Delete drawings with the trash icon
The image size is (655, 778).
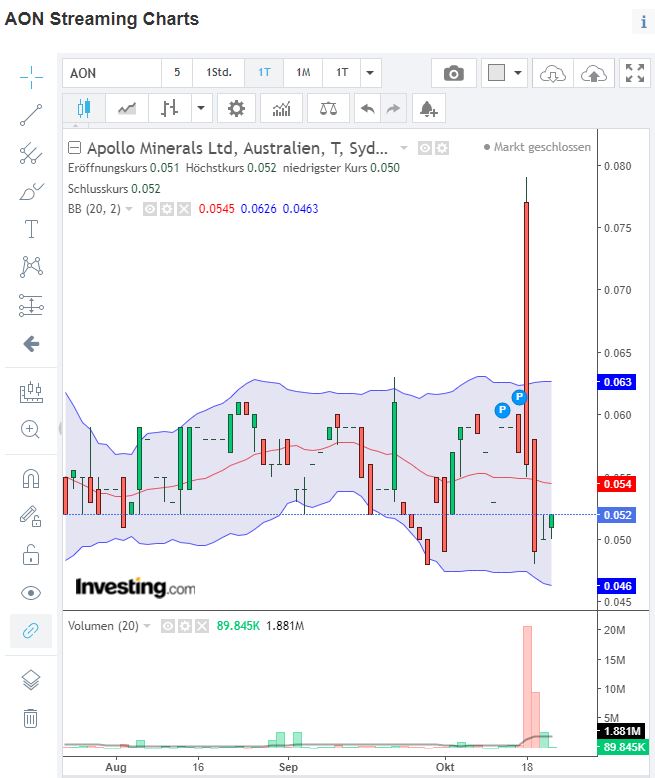(x=31, y=717)
